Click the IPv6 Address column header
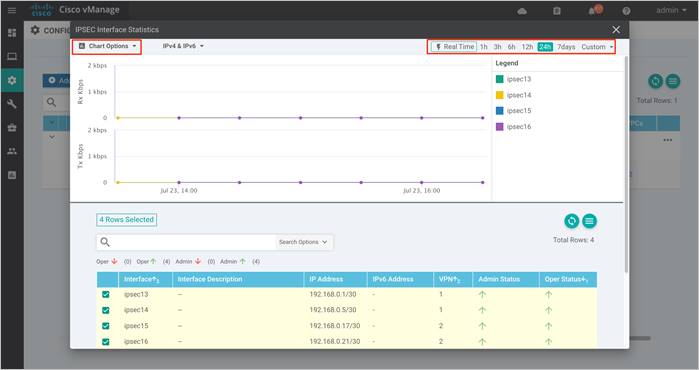Viewport: 699px width, 370px height. [400, 280]
